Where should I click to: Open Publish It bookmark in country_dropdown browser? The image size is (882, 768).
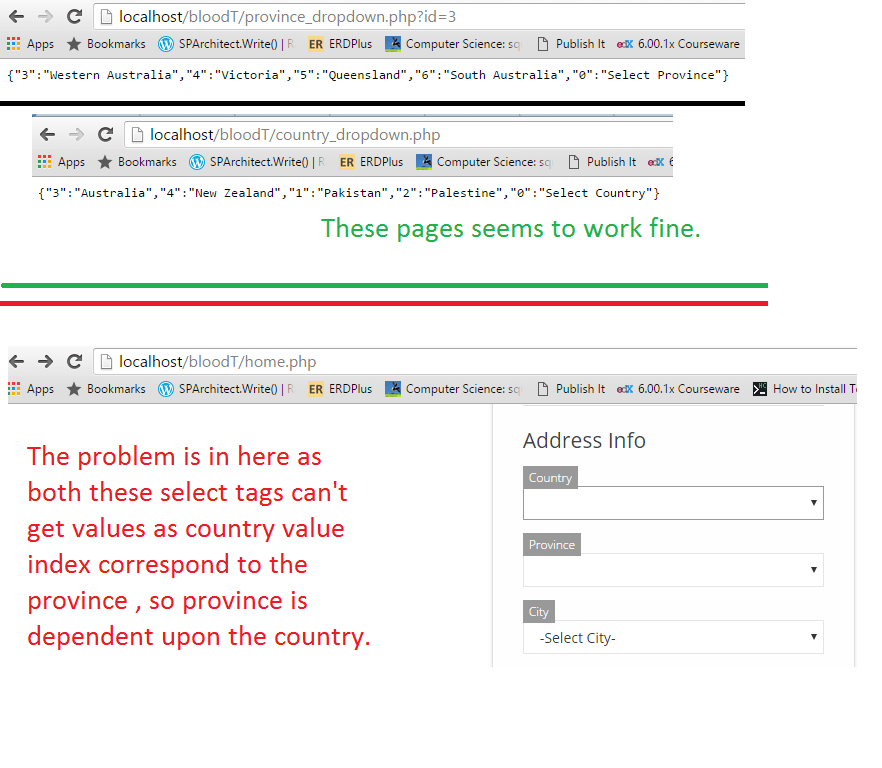click(x=602, y=162)
